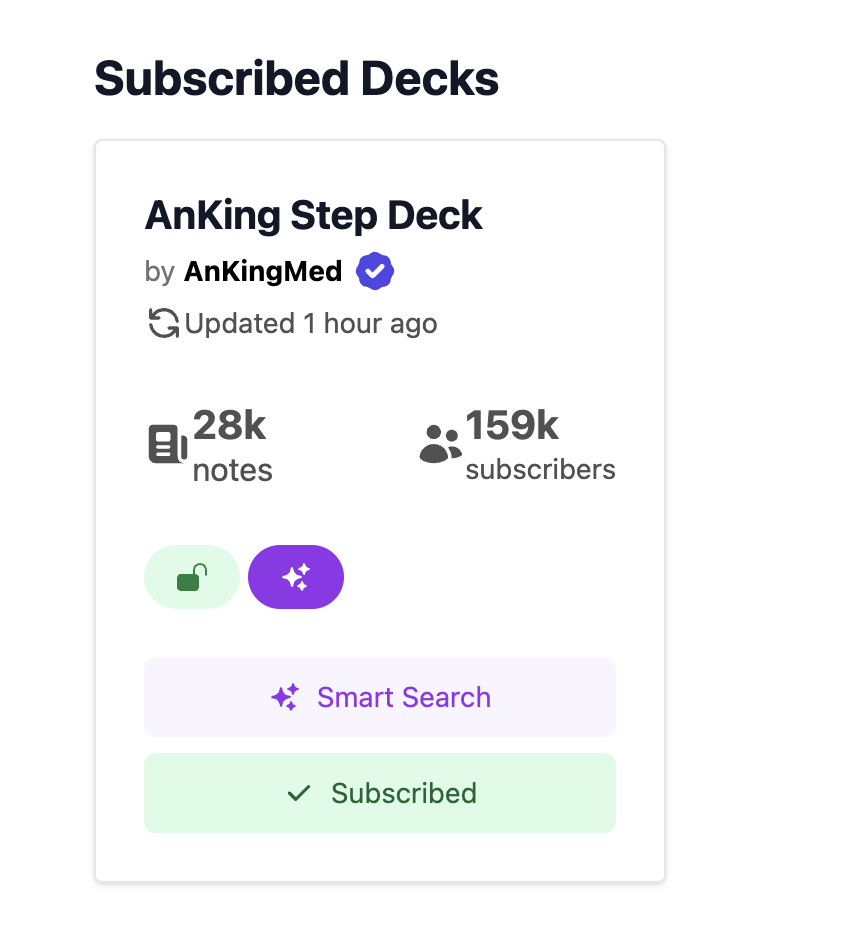Click the sparkle icon in Smart Search
The height and width of the screenshot is (932, 854).
285,697
